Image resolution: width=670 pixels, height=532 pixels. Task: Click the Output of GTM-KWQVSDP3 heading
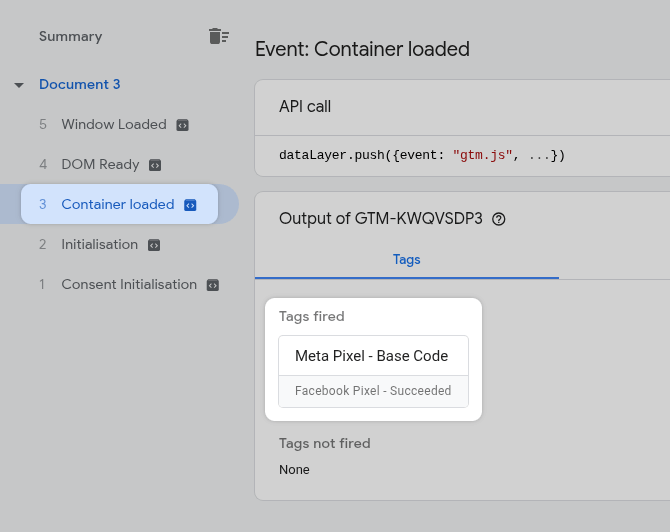pos(381,218)
